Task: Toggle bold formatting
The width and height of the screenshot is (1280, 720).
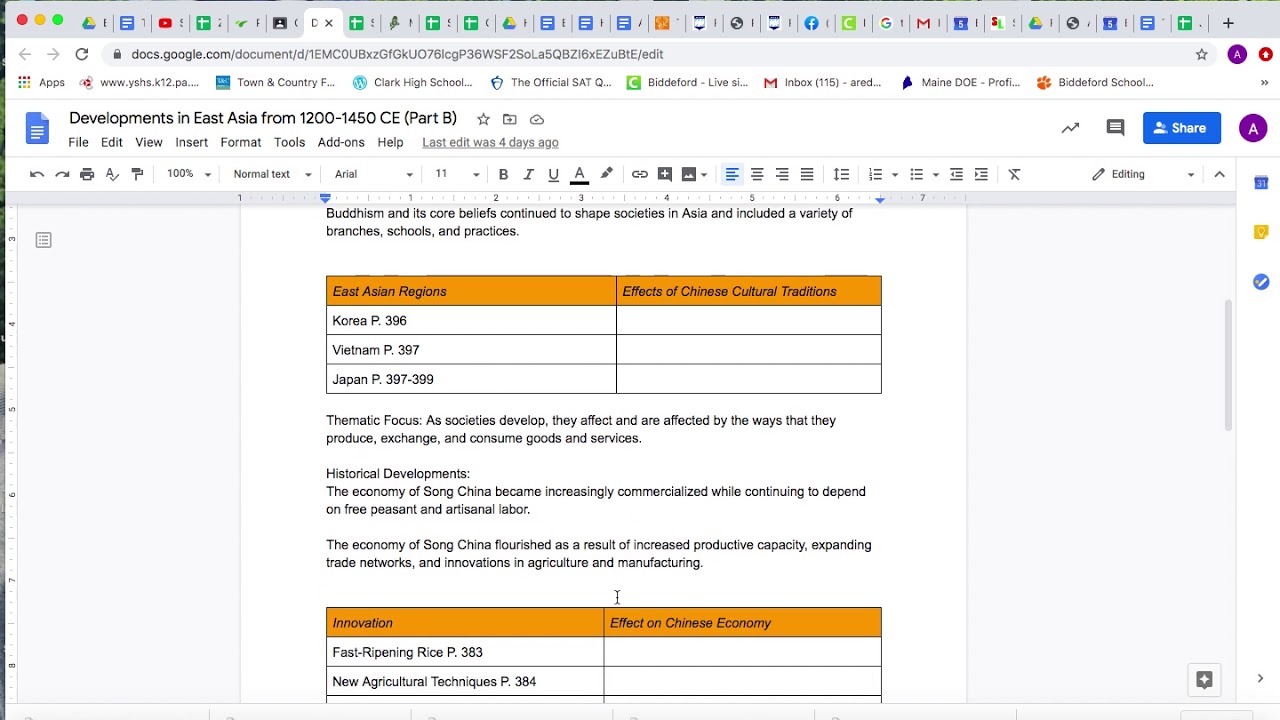Action: [x=503, y=174]
